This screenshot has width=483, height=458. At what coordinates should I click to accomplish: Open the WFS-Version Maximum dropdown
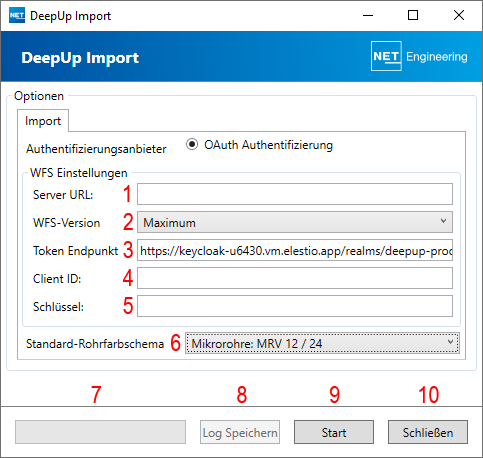[295, 222]
